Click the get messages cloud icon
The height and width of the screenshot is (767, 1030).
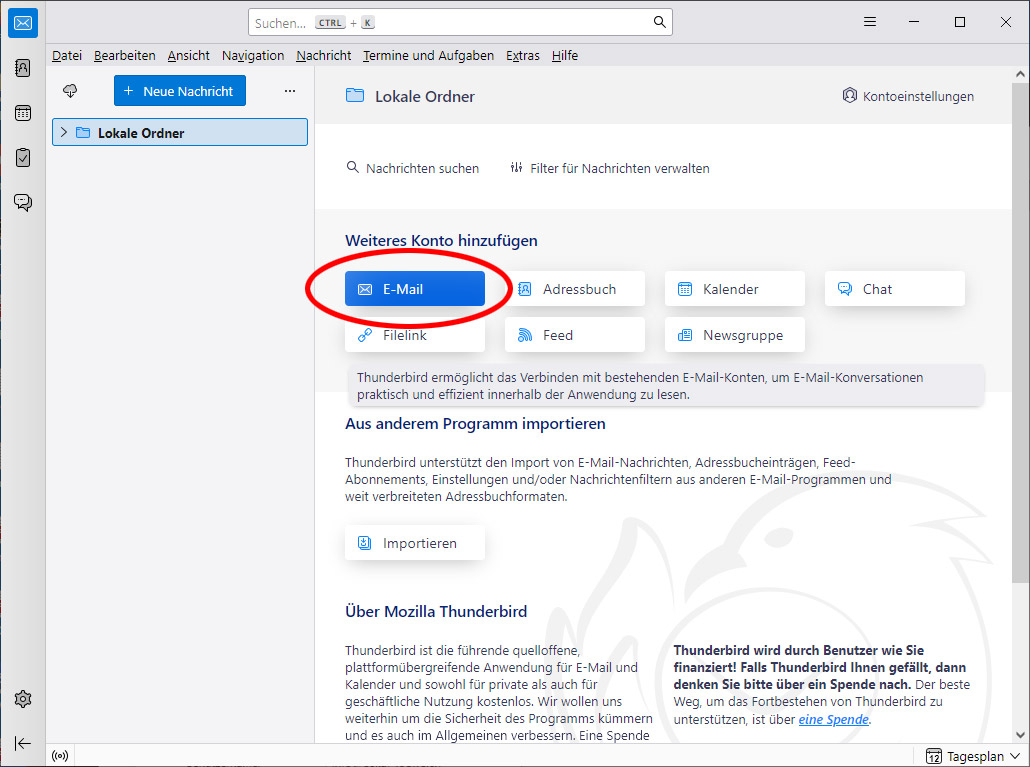[x=70, y=91]
